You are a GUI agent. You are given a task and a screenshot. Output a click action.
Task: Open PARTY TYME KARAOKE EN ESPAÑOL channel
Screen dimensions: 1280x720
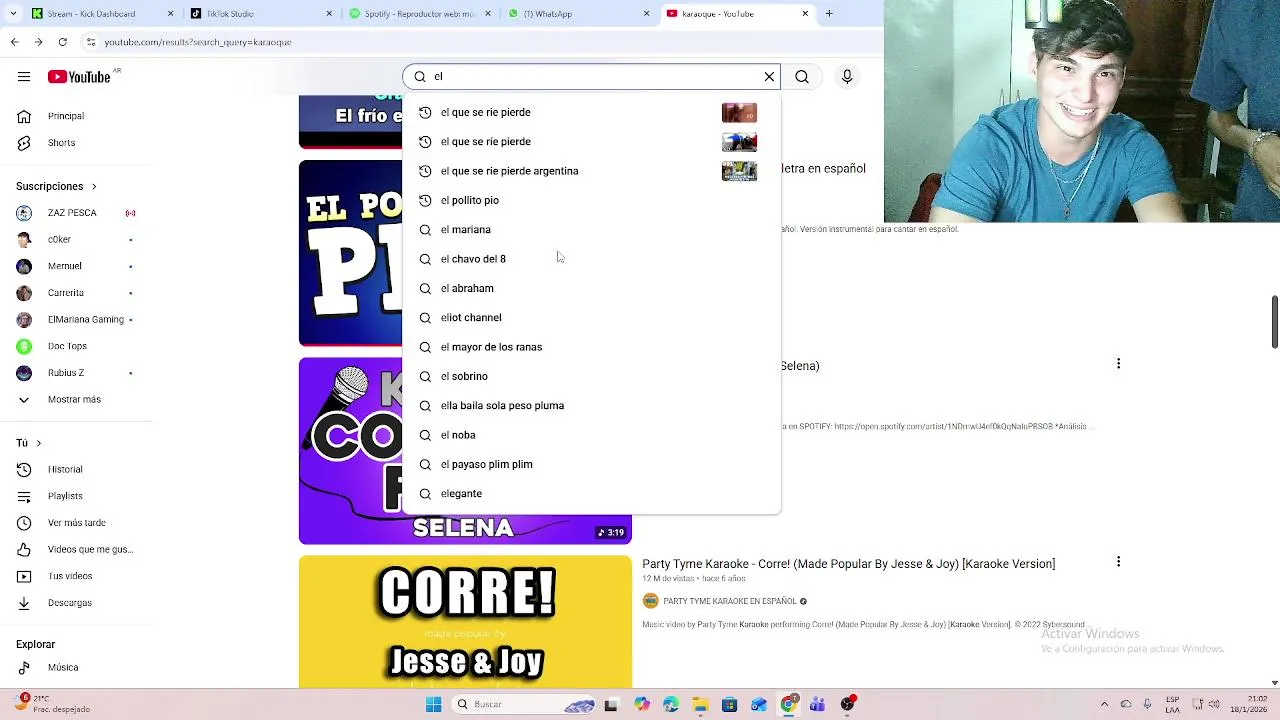click(x=729, y=601)
